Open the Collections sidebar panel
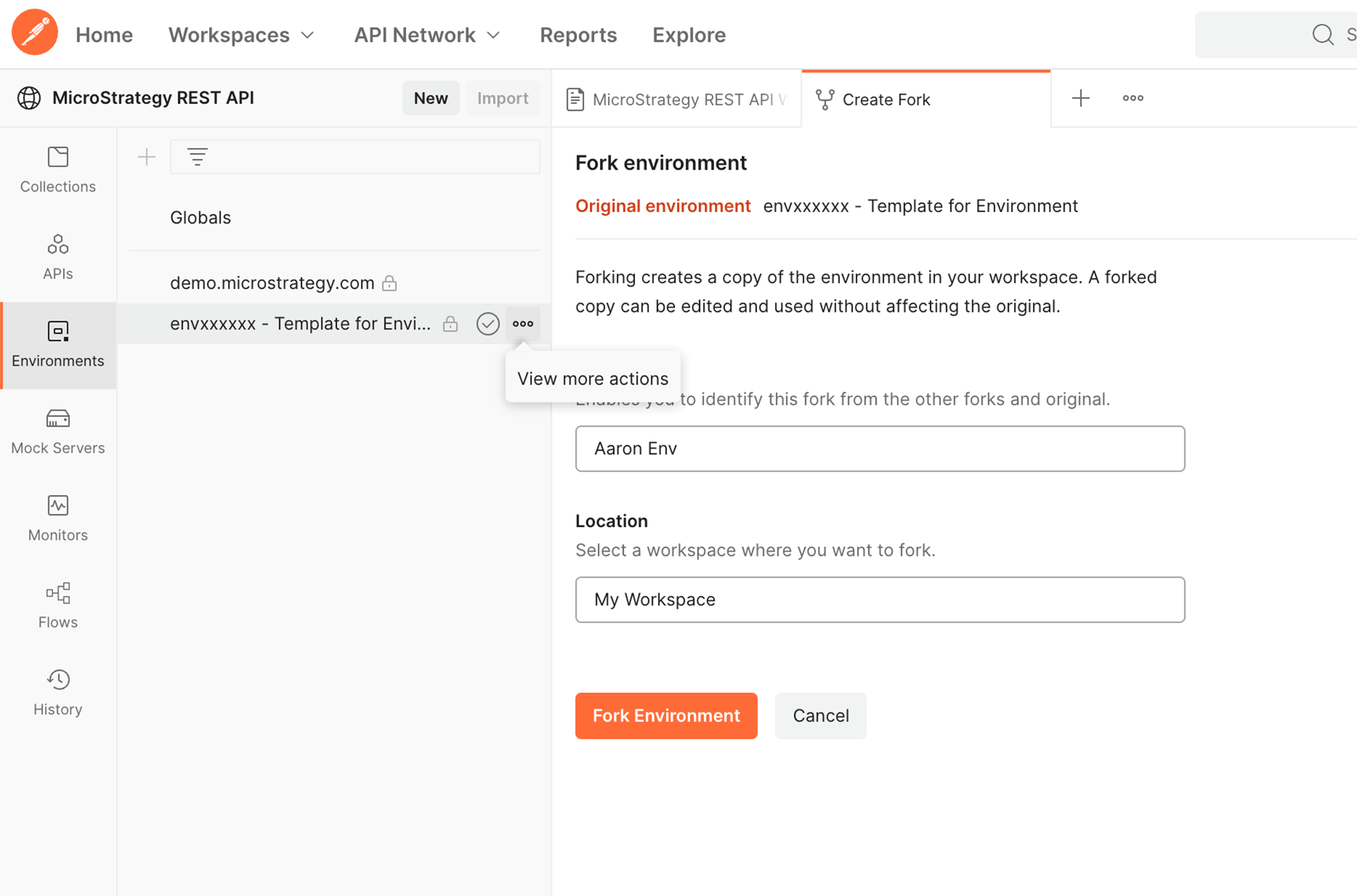The image size is (1357, 896). click(x=58, y=169)
